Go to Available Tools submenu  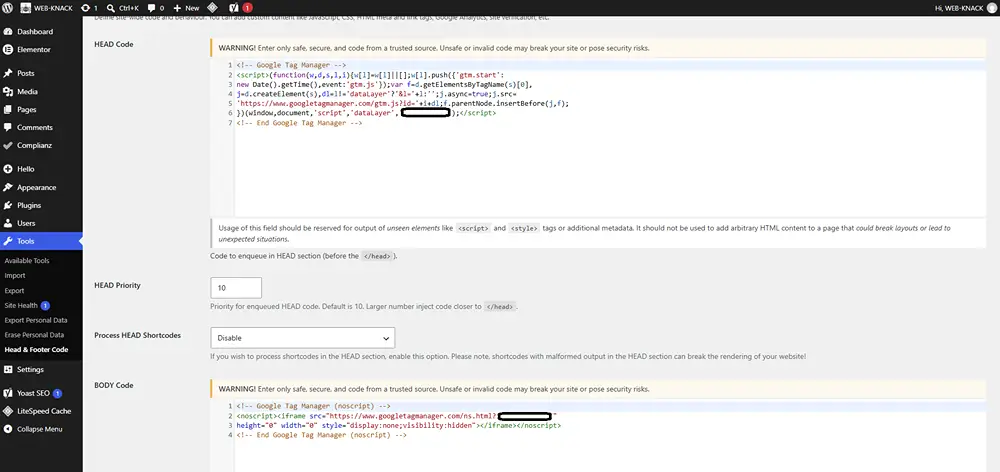pyautogui.click(x=27, y=261)
